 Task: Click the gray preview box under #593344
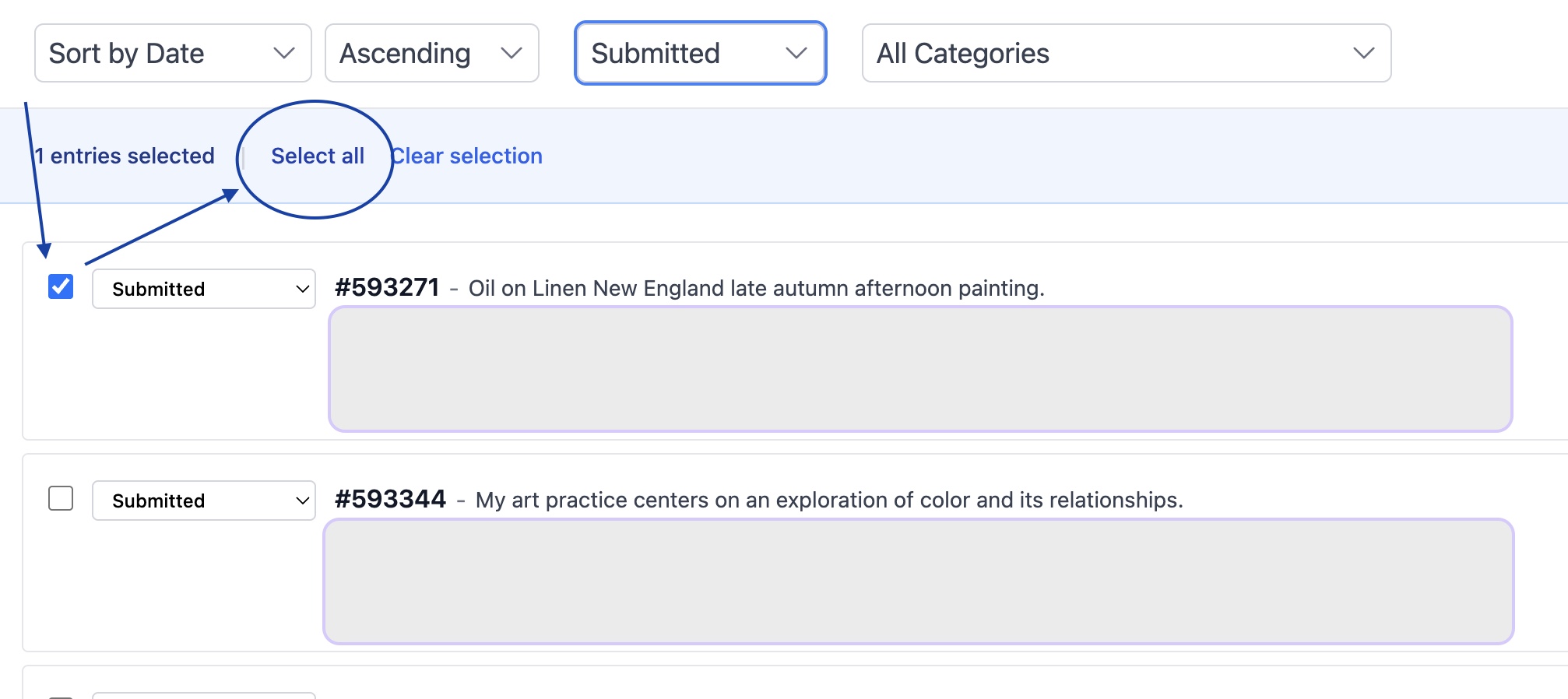point(919,581)
